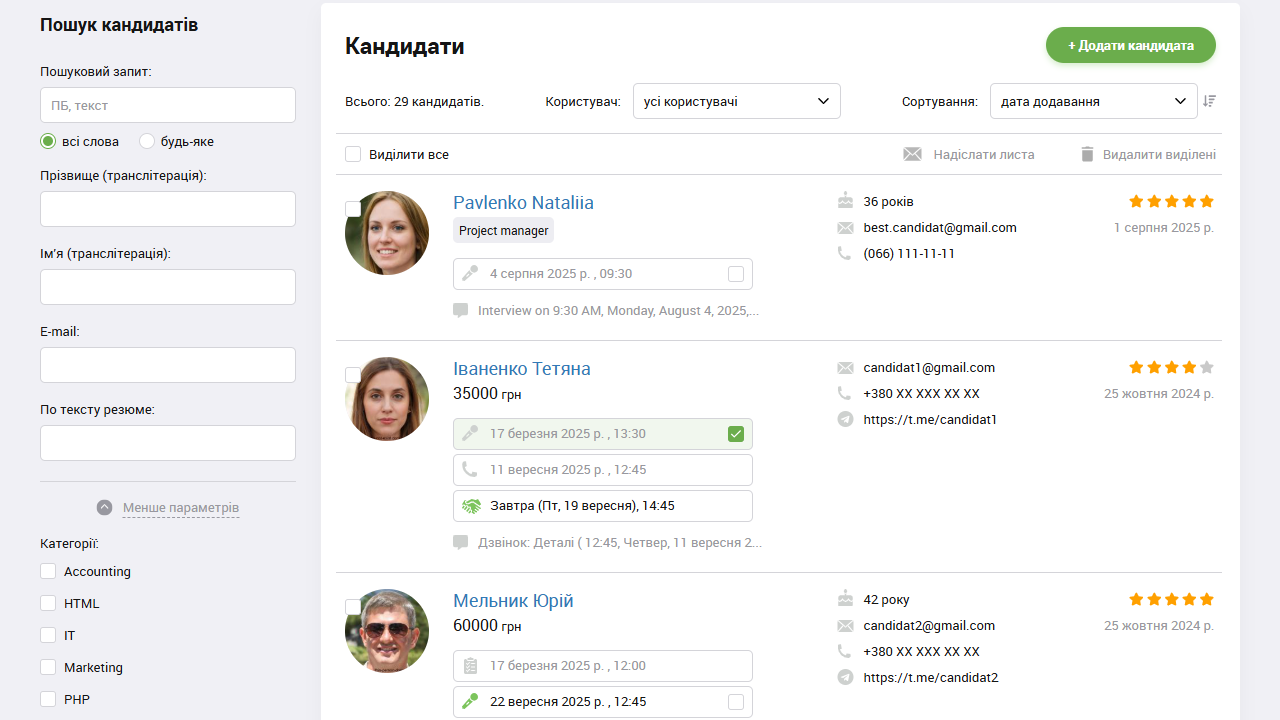
Task: Click the fifth rating star for Іваненко Тетяна
Action: pyautogui.click(x=1207, y=368)
